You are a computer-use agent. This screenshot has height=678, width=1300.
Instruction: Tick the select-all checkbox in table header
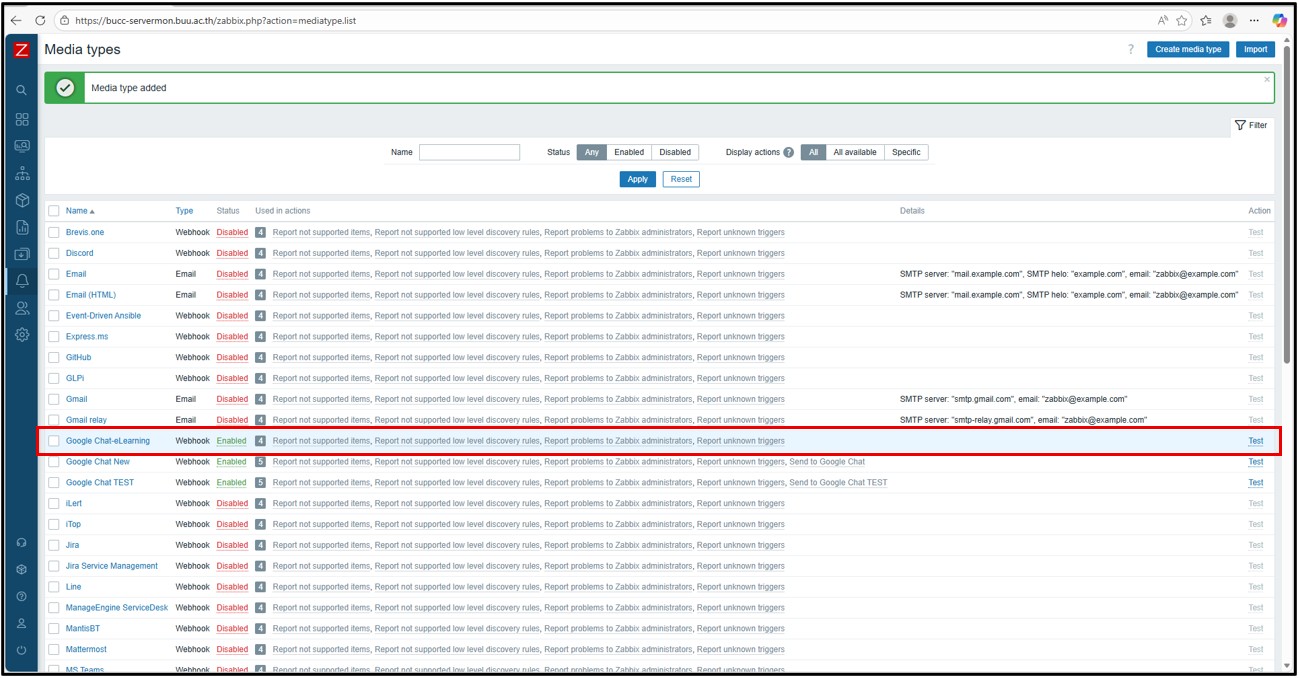coord(54,211)
